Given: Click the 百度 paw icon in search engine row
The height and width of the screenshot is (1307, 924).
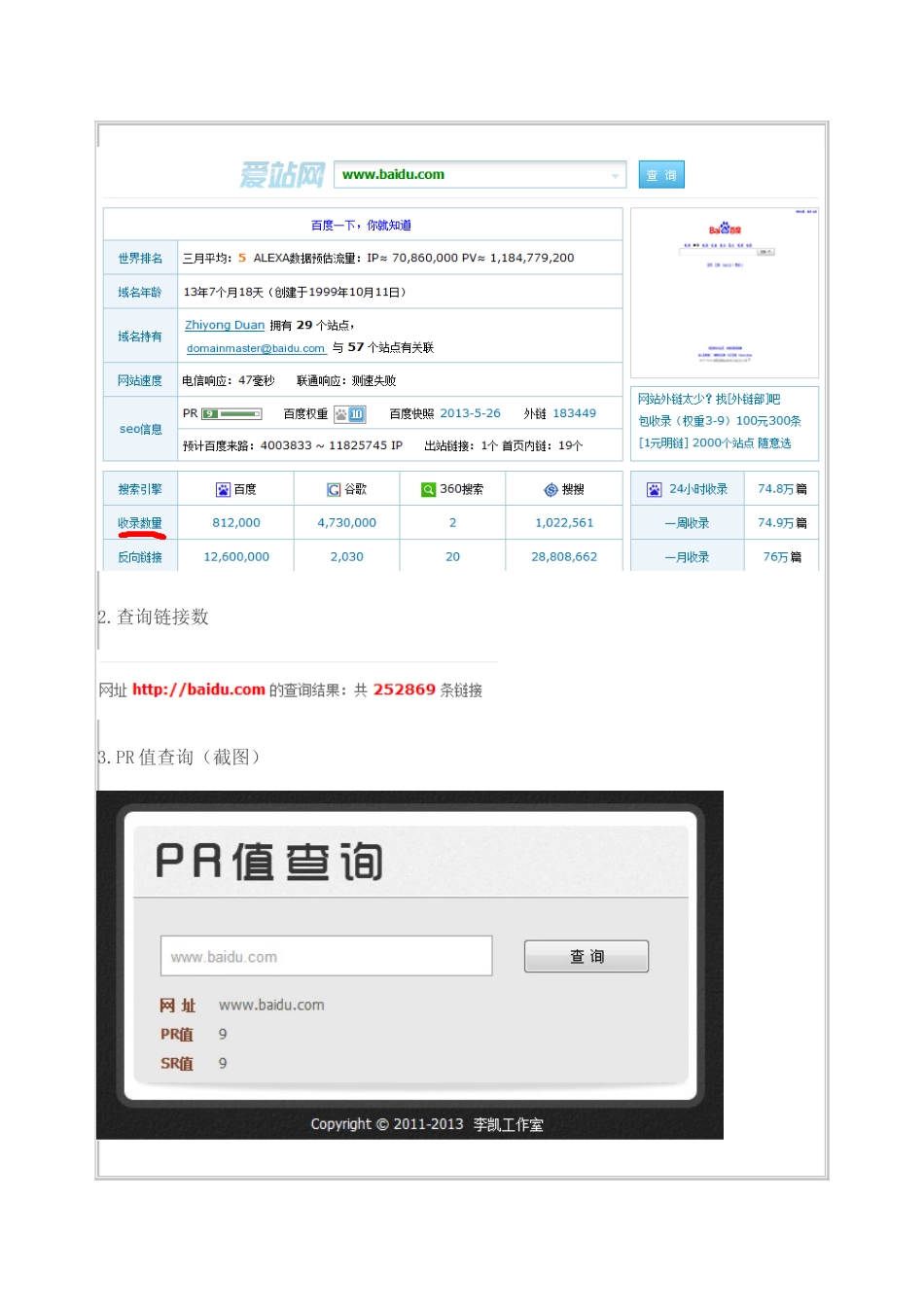Looking at the screenshot, I should [x=224, y=489].
